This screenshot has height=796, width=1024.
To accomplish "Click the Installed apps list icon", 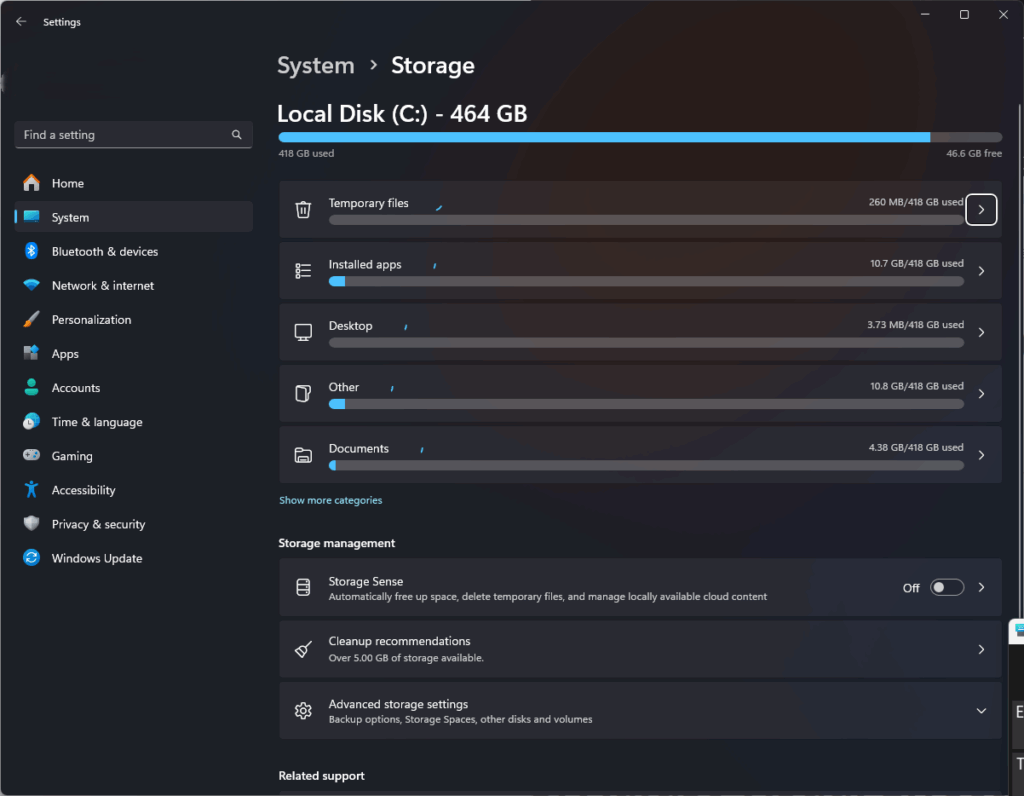I will coord(304,270).
